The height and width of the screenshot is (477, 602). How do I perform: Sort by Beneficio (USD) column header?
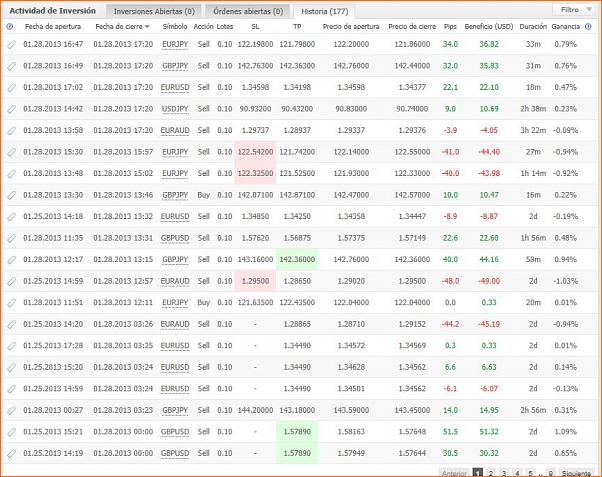click(x=489, y=26)
